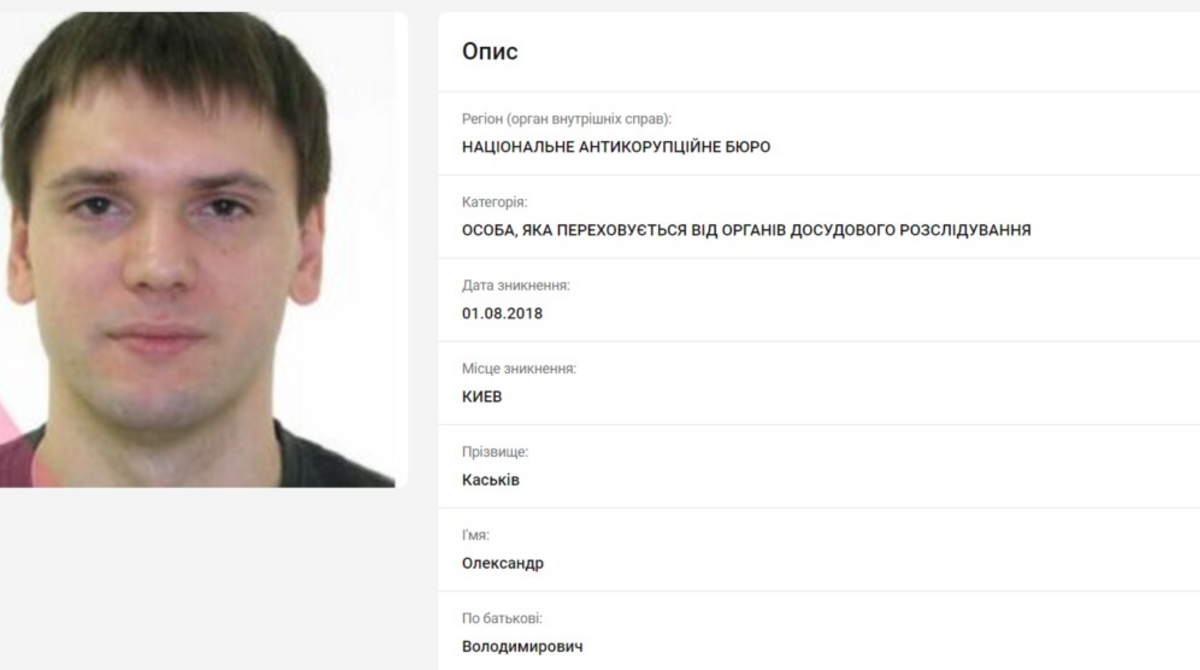Select the КИЕВ location value
The width and height of the screenshot is (1200, 670).
point(482,396)
